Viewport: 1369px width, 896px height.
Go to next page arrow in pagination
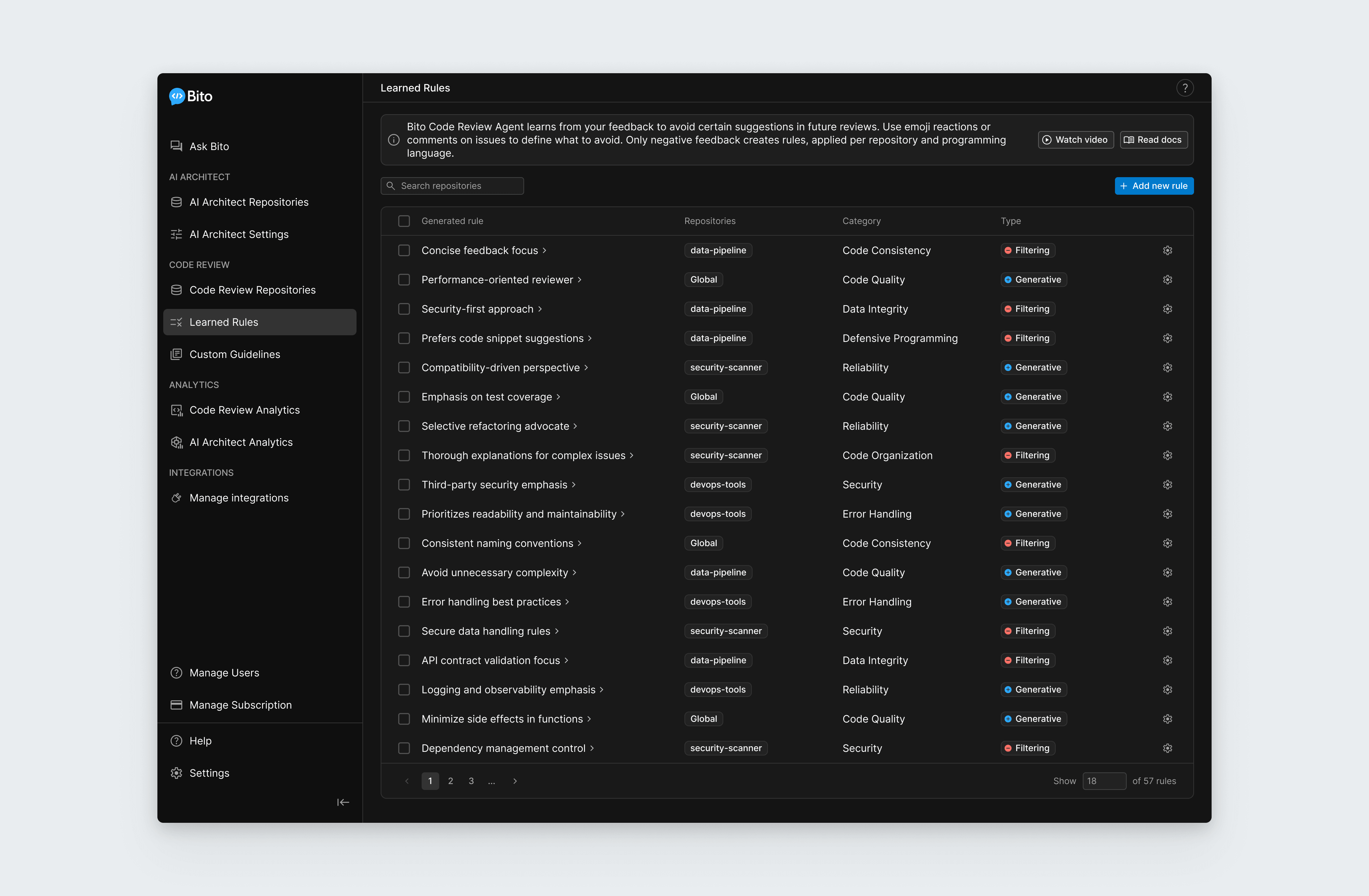[x=515, y=781]
